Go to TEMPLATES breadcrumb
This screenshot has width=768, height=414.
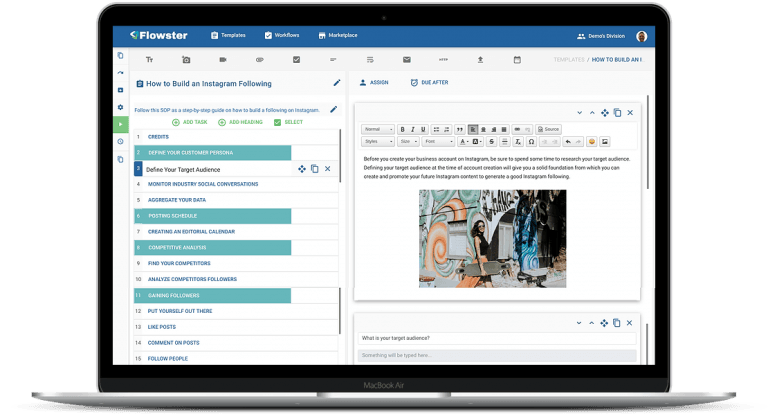[x=569, y=60]
